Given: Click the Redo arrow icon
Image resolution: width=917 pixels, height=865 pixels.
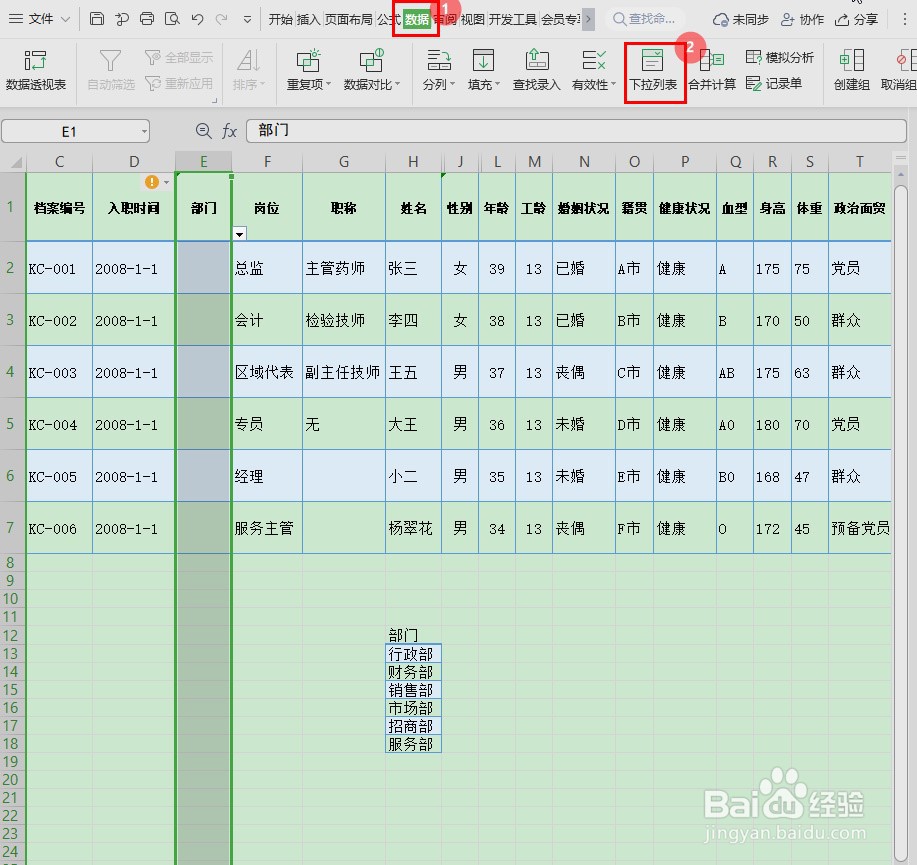Looking at the screenshot, I should (221, 19).
